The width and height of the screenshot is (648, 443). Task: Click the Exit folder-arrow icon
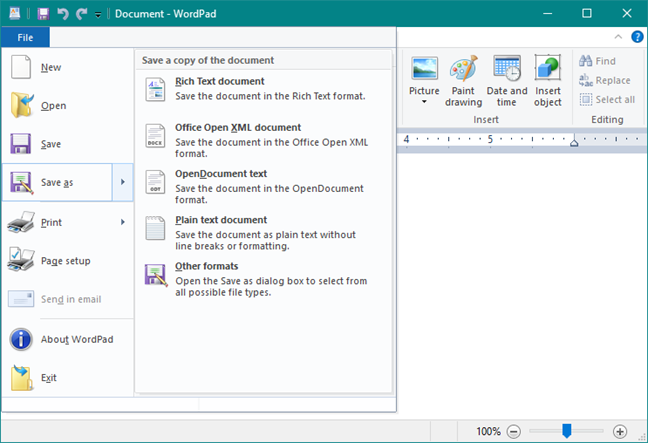coord(21,377)
